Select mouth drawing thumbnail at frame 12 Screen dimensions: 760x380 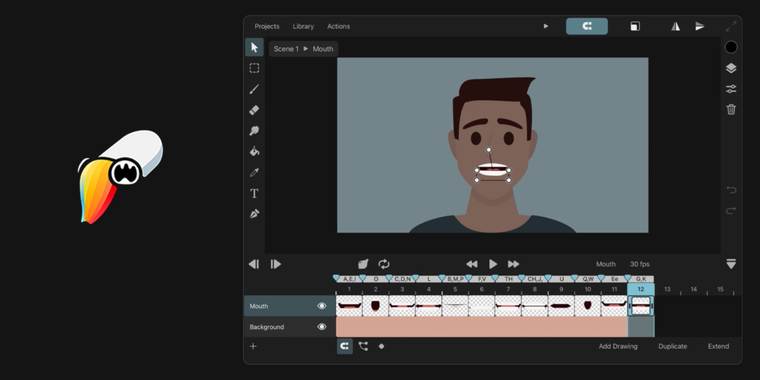click(x=641, y=306)
